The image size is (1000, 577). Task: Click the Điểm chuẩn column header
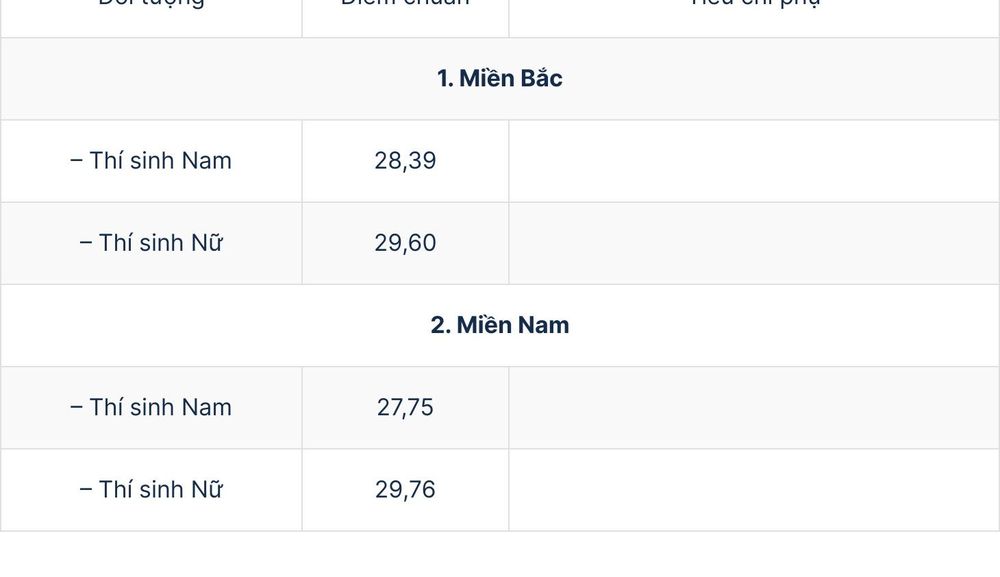click(x=405, y=3)
